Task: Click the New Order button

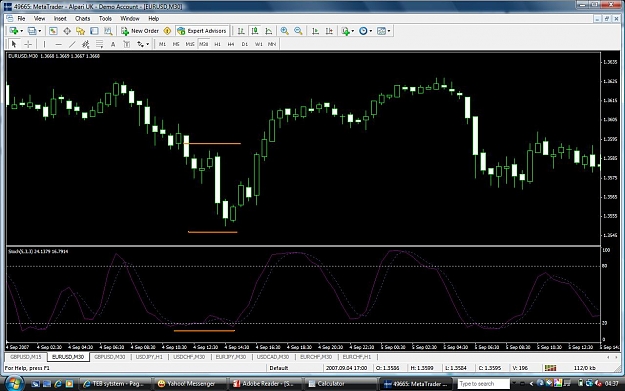Action: (x=140, y=31)
